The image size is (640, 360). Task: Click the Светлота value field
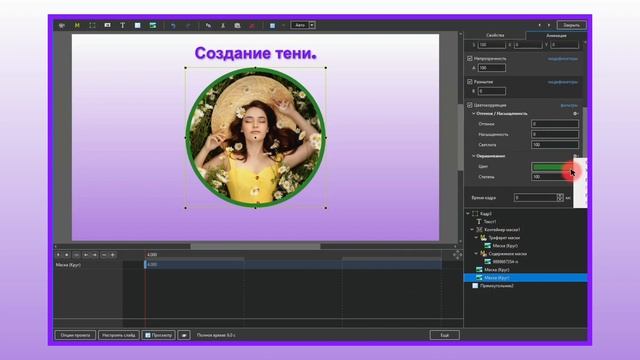(x=555, y=144)
